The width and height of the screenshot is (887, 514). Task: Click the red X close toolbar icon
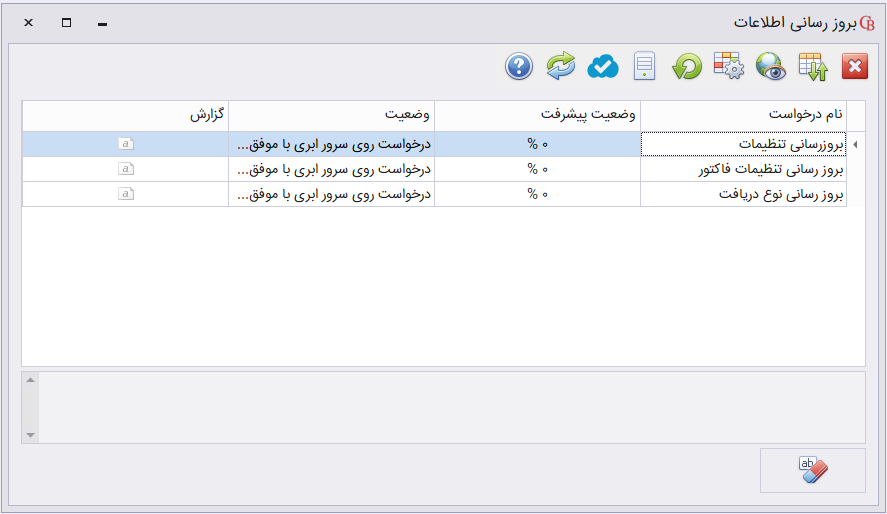point(855,67)
